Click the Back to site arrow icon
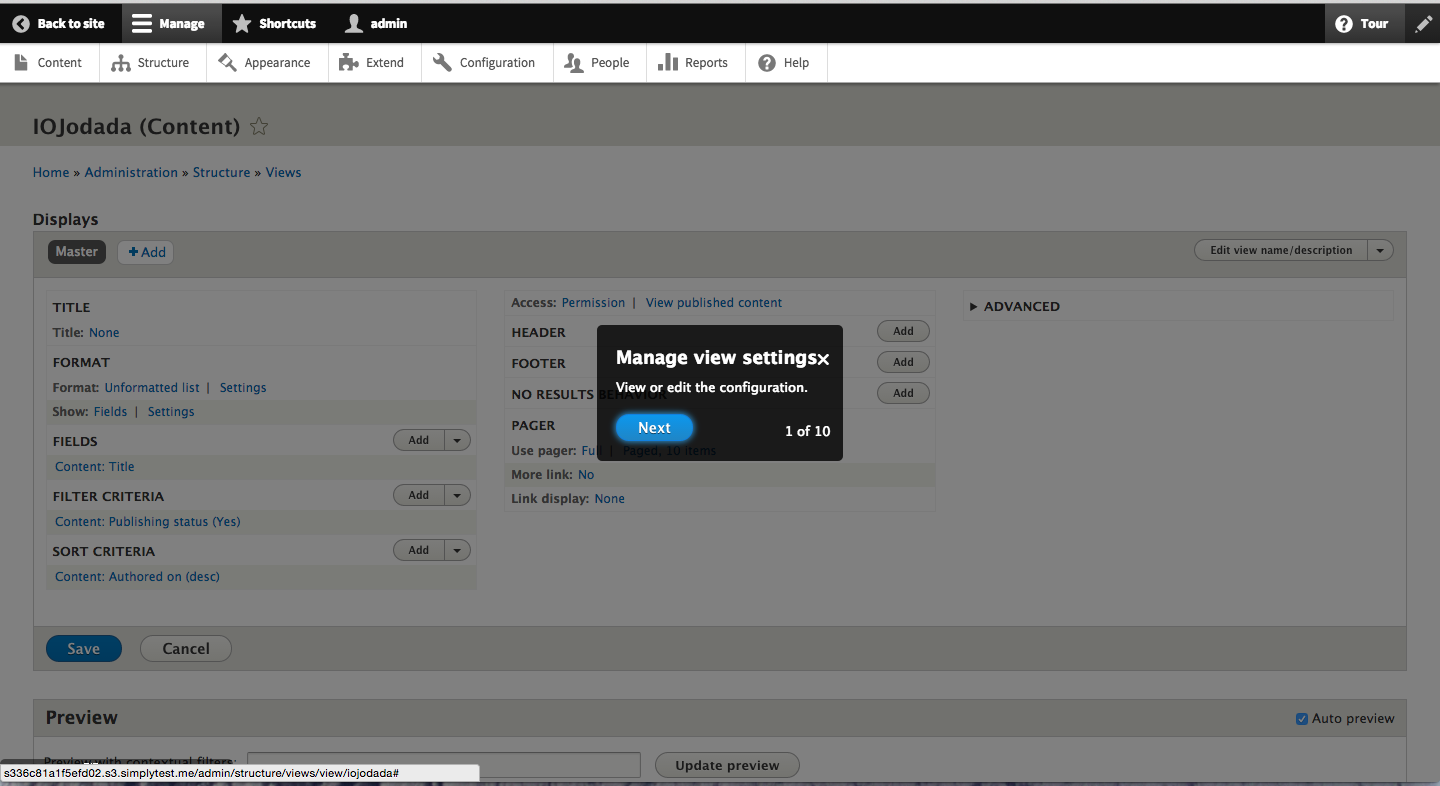1440x786 pixels. click(x=21, y=23)
